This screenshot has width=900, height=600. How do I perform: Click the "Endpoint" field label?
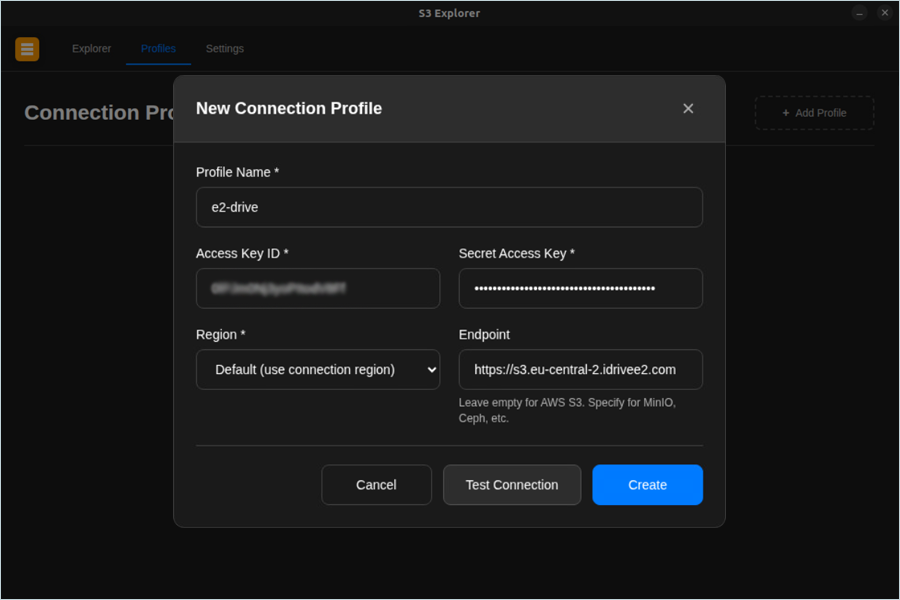coord(484,334)
